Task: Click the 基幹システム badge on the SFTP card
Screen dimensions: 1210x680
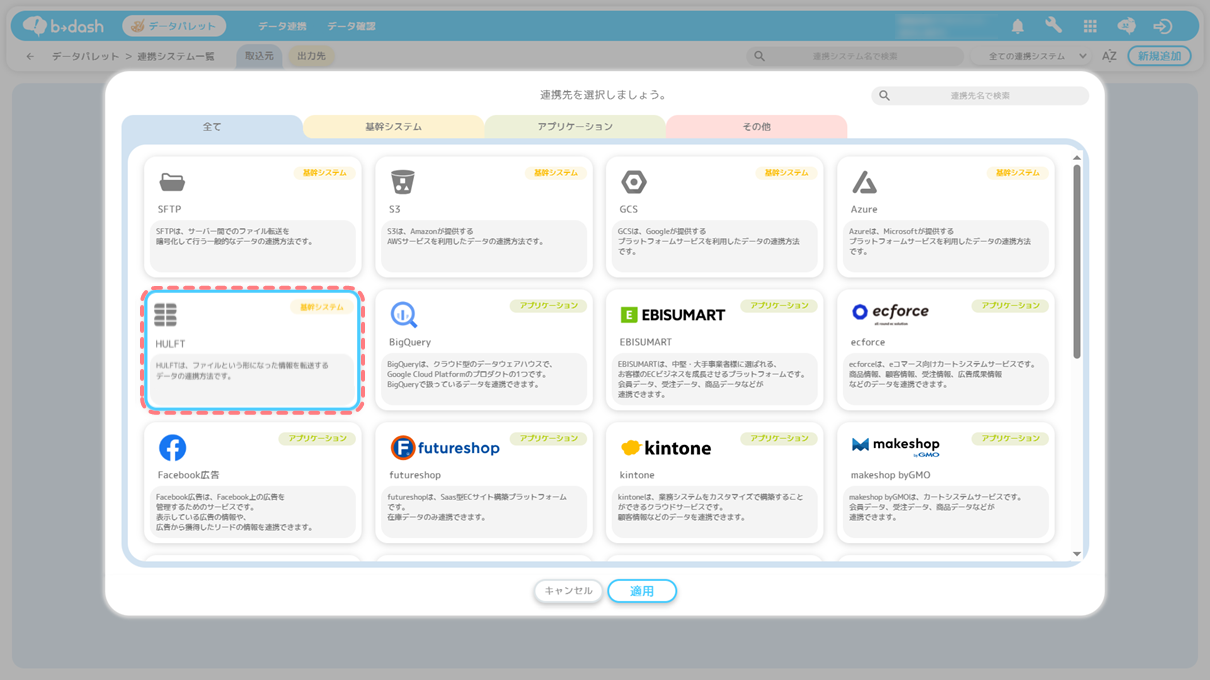Action: coord(324,173)
